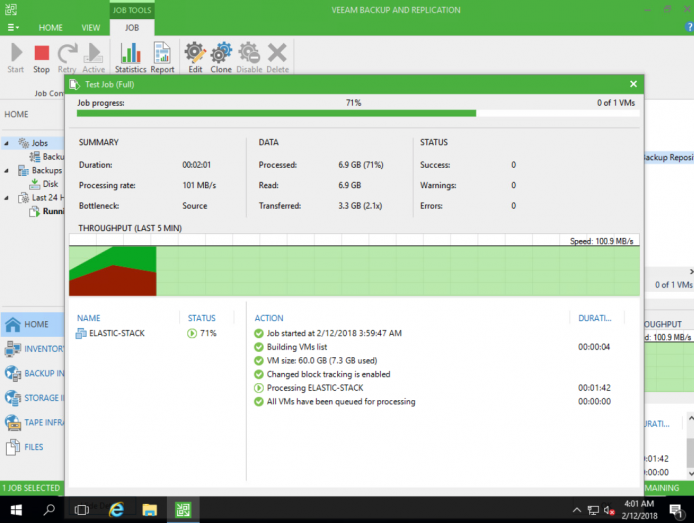The width and height of the screenshot is (694, 523).
Task: Open the Windows Start menu
Action: click(x=16, y=510)
